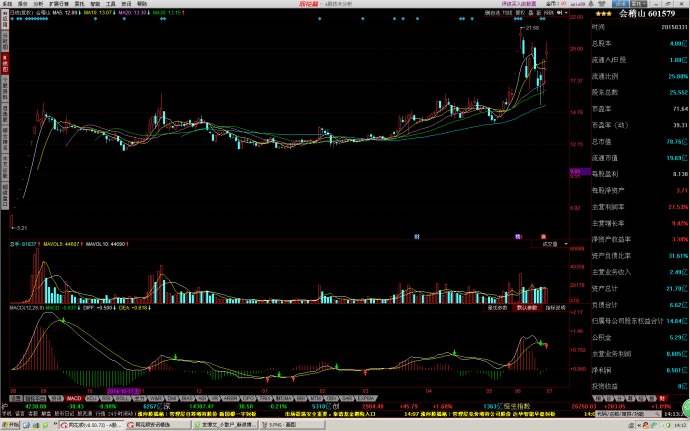Click the yellow scrolling news headline in the bottom bar

(197, 414)
